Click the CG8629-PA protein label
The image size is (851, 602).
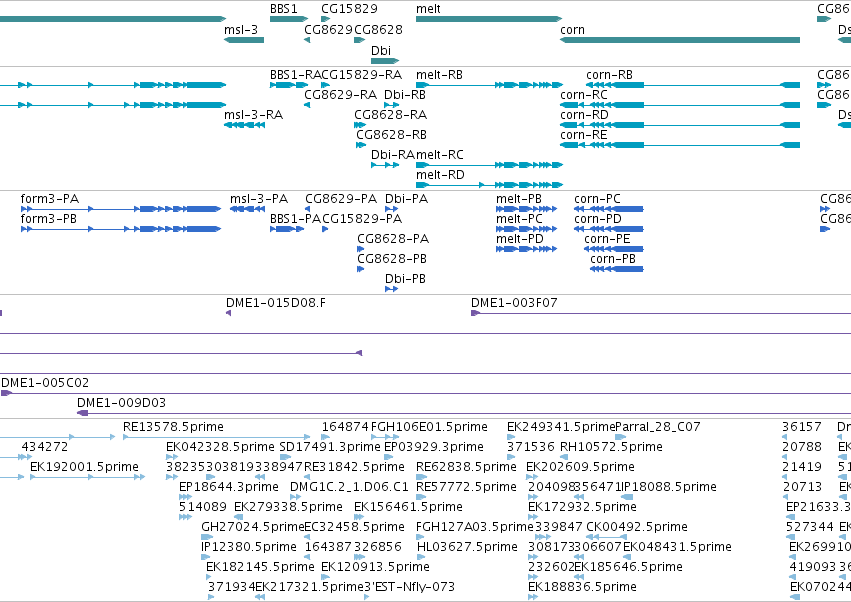[341, 199]
